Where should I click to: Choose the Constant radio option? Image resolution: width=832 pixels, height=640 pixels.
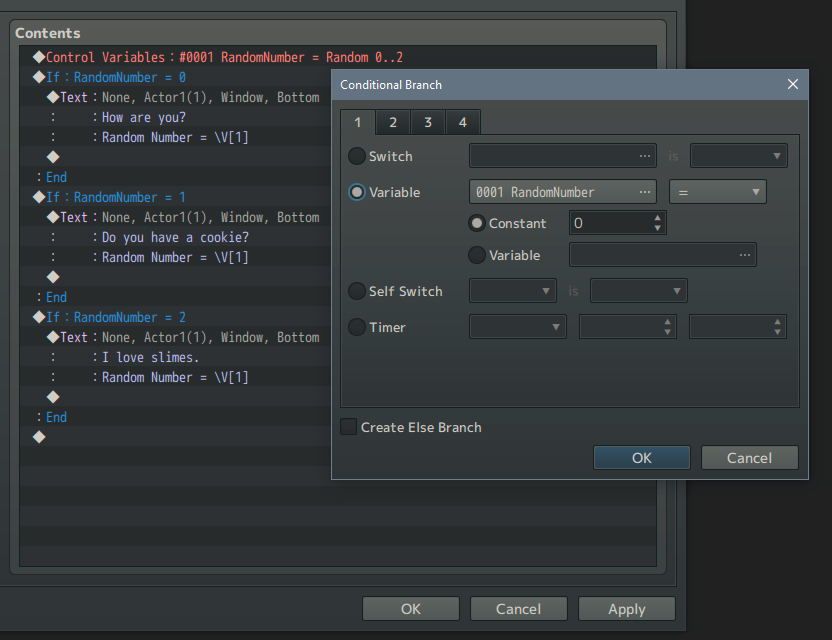pos(476,223)
